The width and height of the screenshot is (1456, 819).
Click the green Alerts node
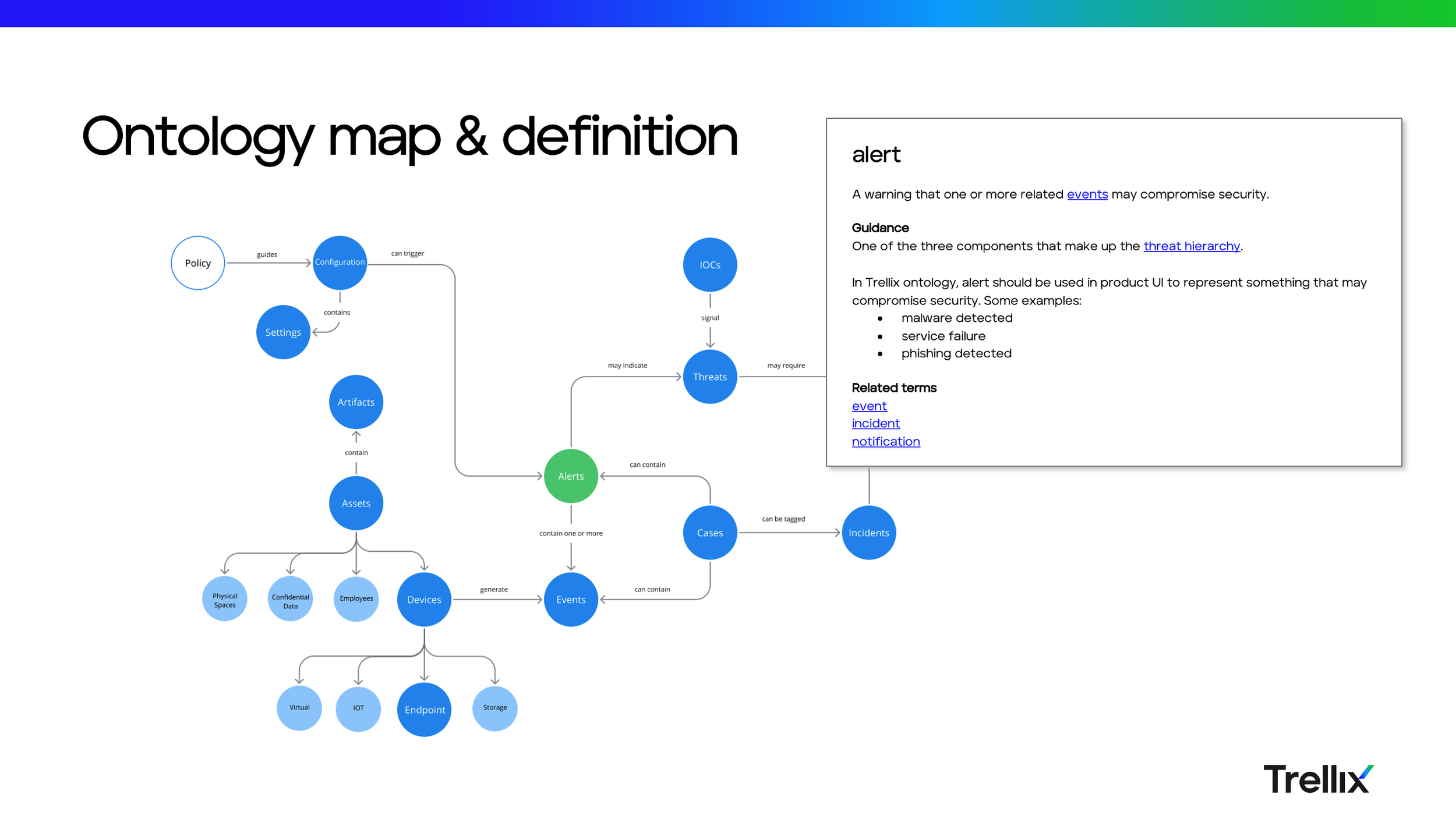(x=571, y=476)
